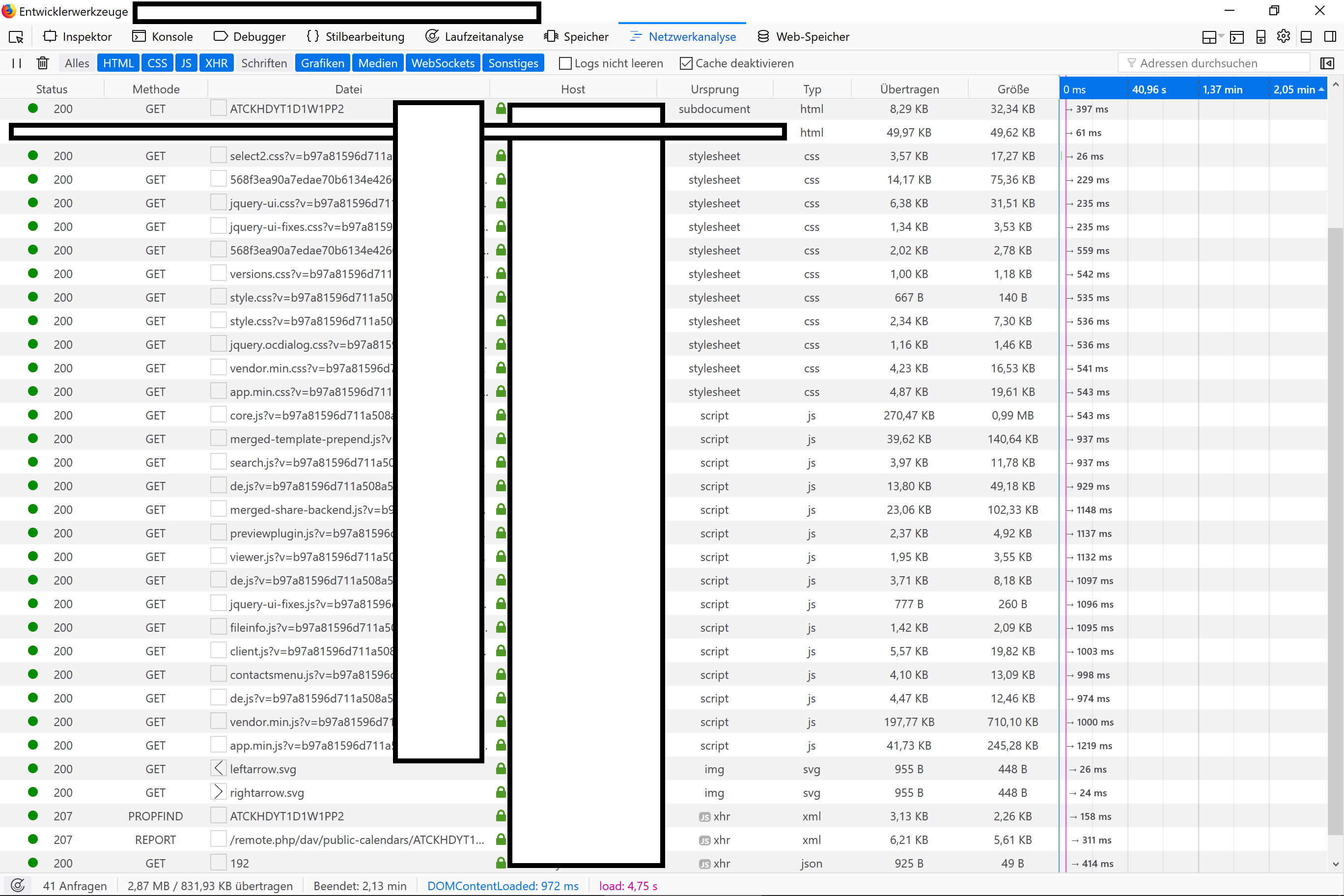Viewport: 1344px width, 896px height.
Task: Toggle the split console icon
Action: [x=1236, y=37]
